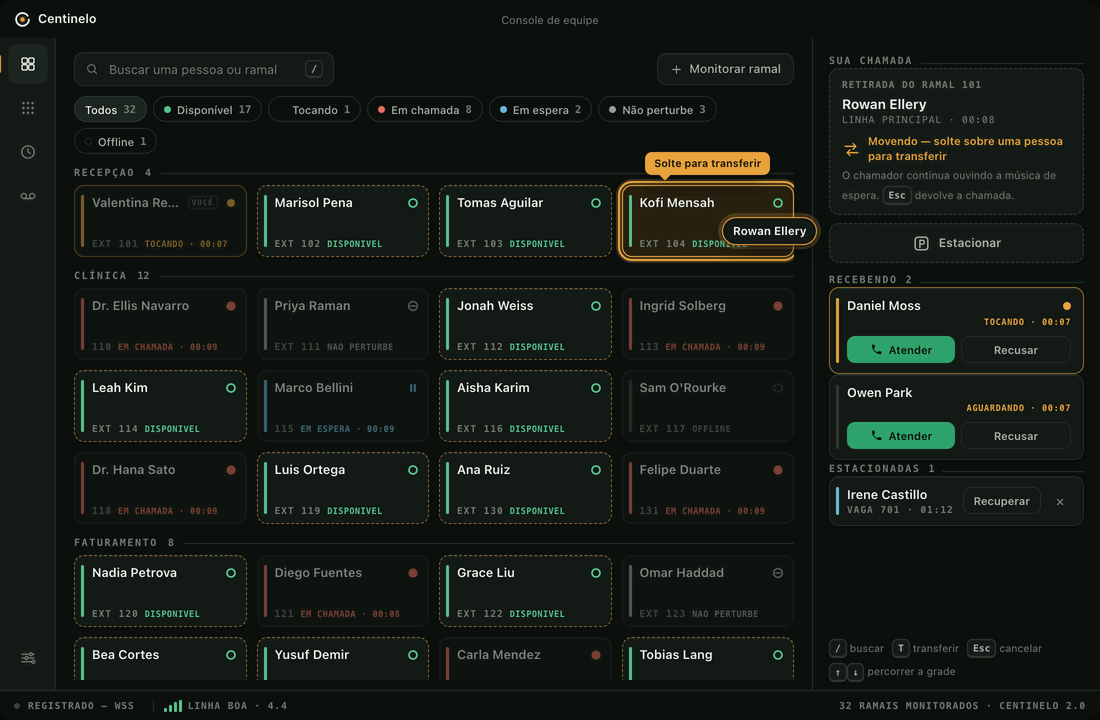Click the REGISTRADO — WSS status text
This screenshot has width=1100, height=720.
pyautogui.click(x=81, y=706)
